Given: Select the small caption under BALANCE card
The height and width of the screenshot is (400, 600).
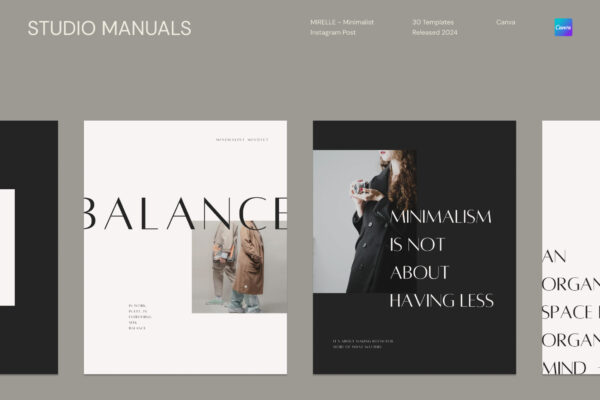Looking at the screenshot, I should pos(140,317).
